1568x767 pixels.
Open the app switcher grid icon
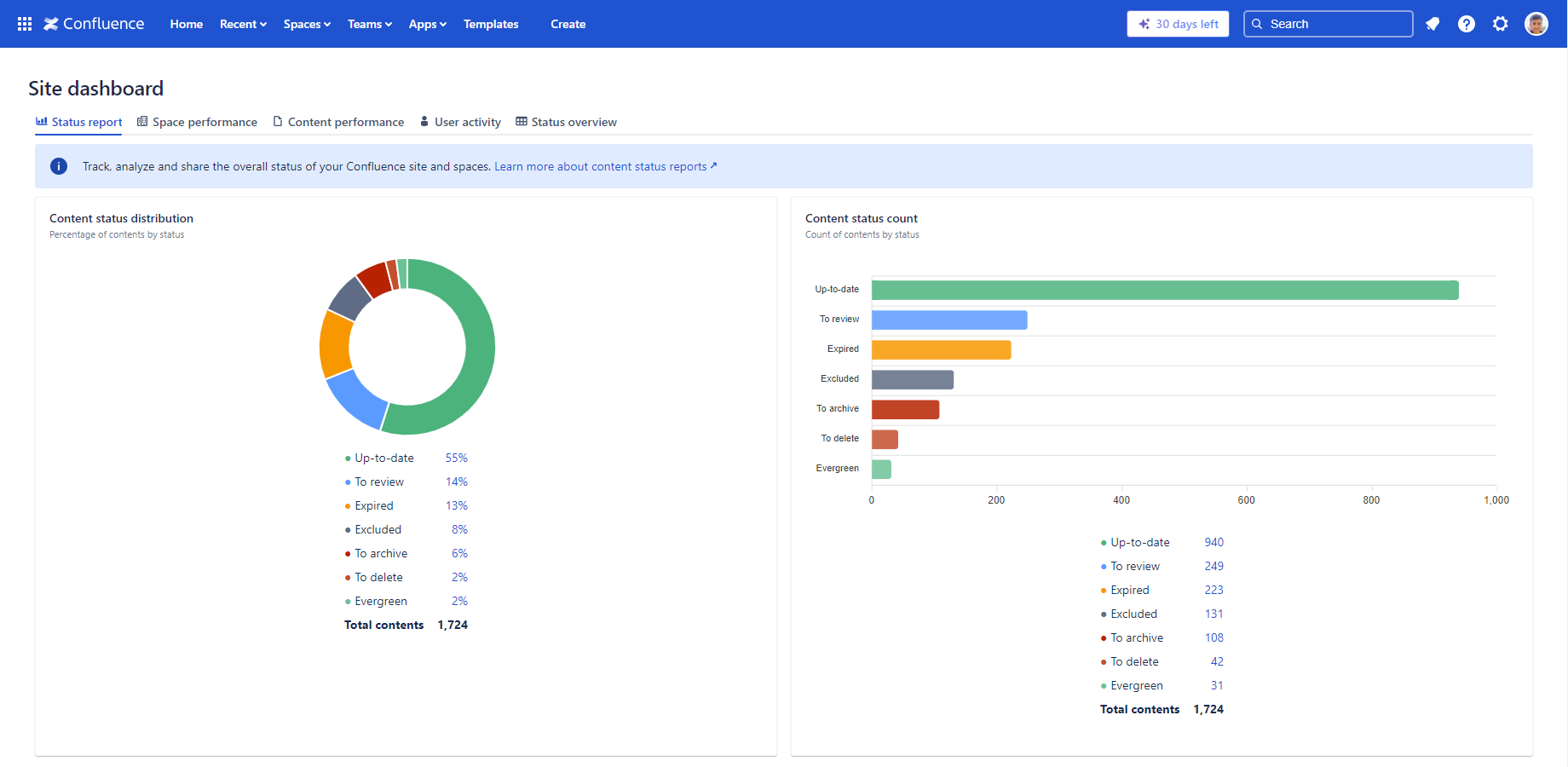(24, 23)
